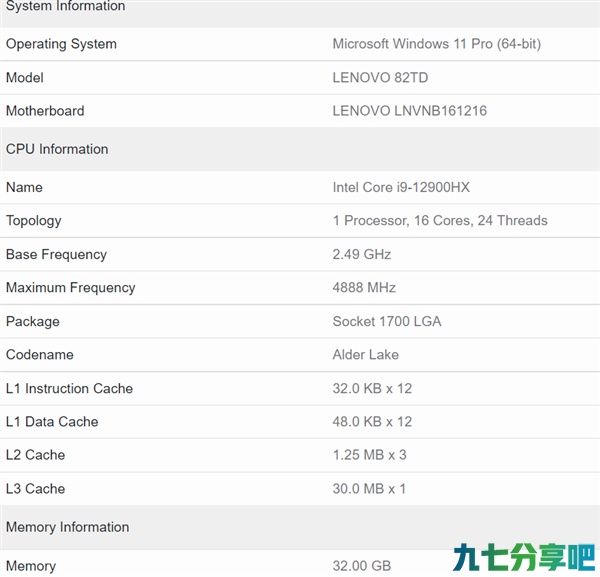Click the 'L1 Instruction Cache' row label
The image size is (600, 577).
[x=69, y=389]
